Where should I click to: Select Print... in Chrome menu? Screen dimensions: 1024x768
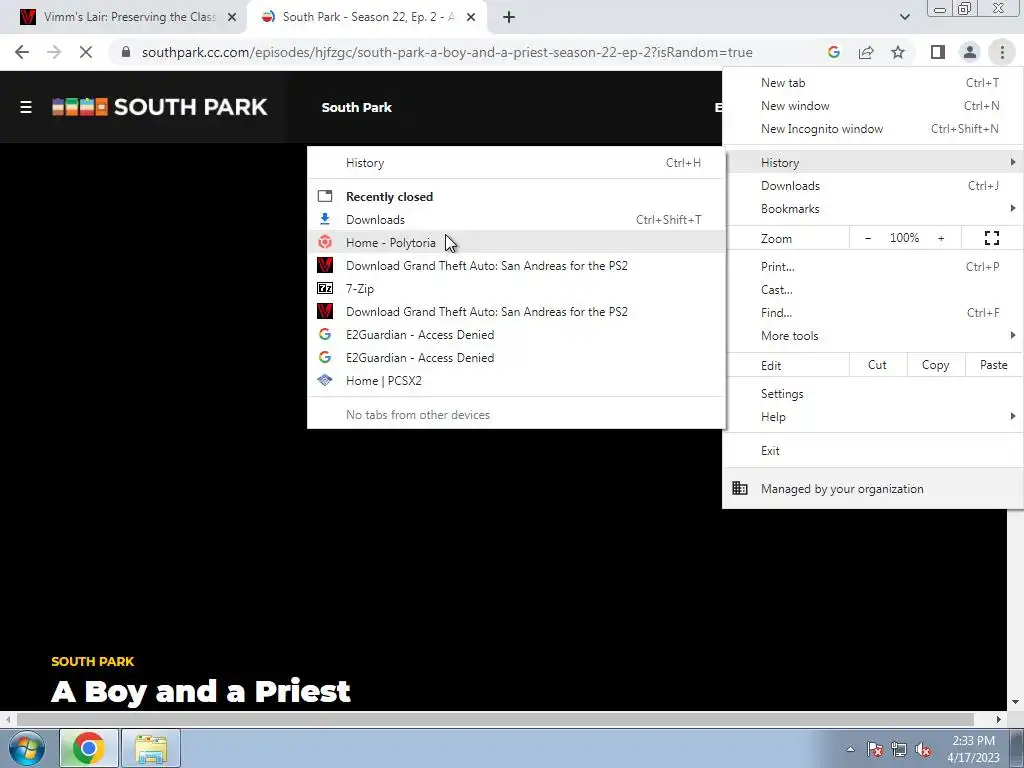(x=872, y=266)
